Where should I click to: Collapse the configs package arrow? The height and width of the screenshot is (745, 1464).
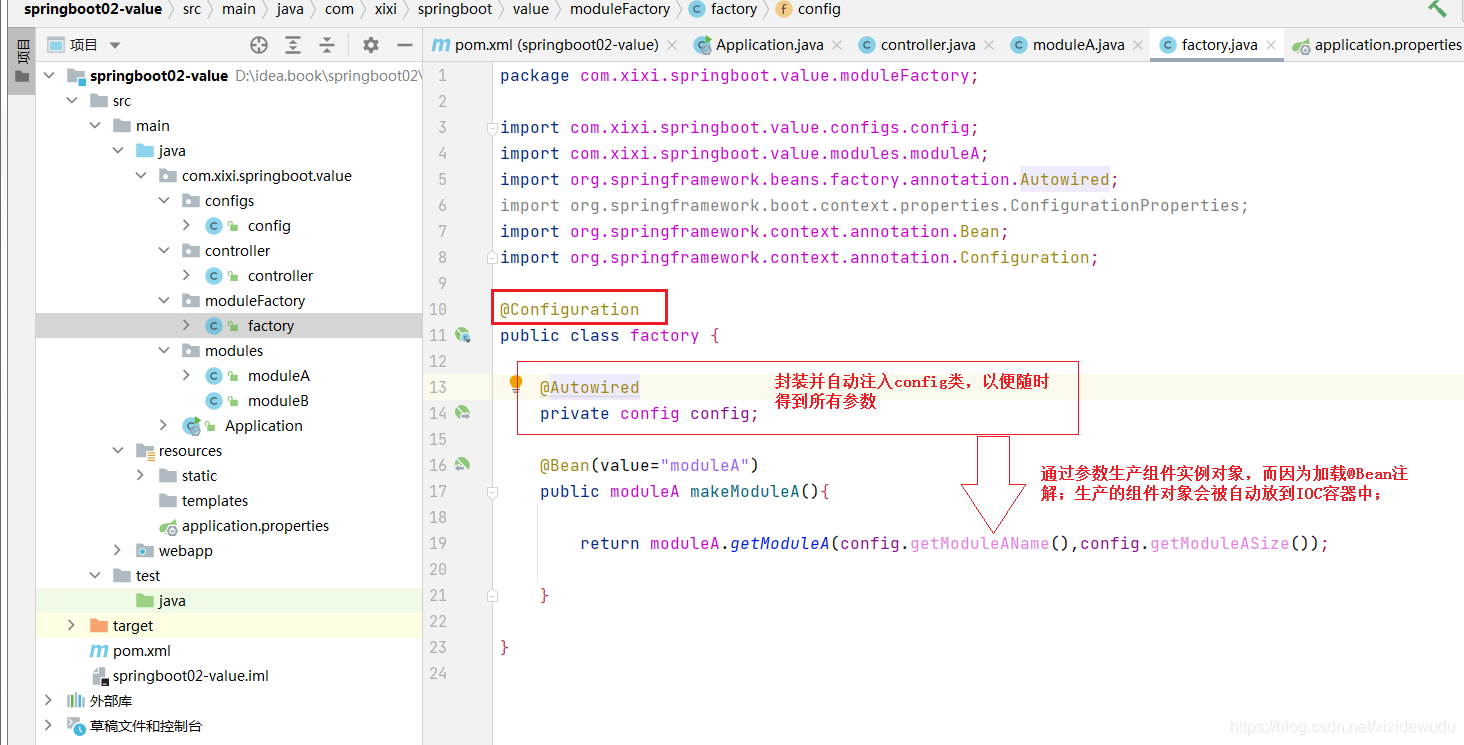point(164,201)
